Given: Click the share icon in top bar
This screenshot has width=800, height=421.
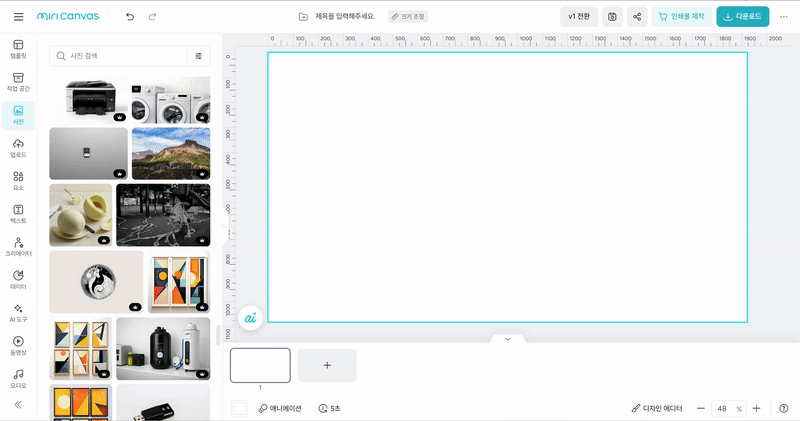Looking at the screenshot, I should (636, 16).
